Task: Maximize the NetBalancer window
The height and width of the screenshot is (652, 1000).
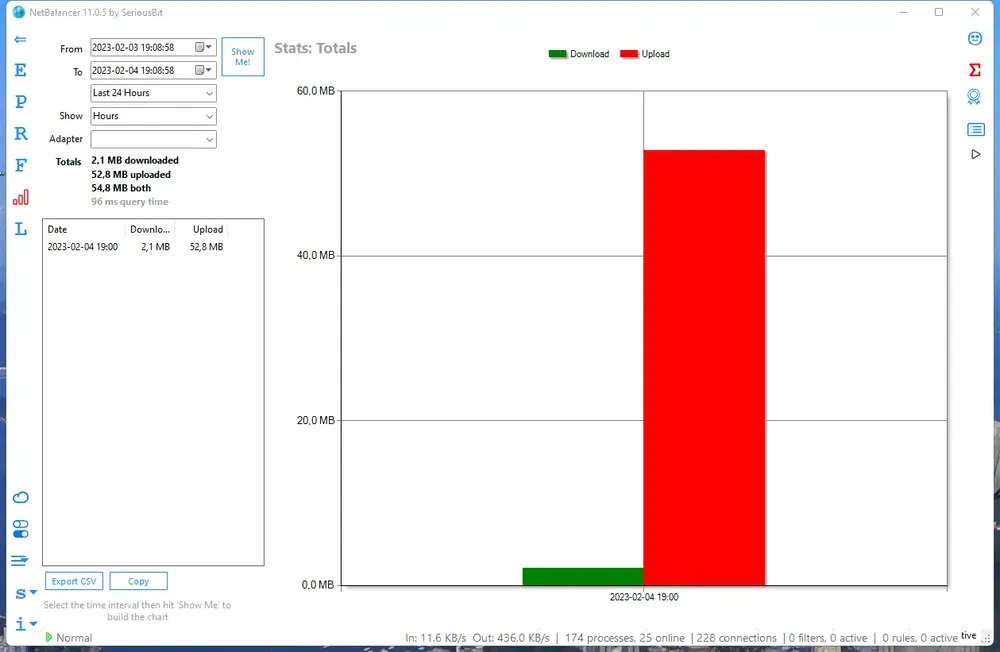Action: point(939,12)
